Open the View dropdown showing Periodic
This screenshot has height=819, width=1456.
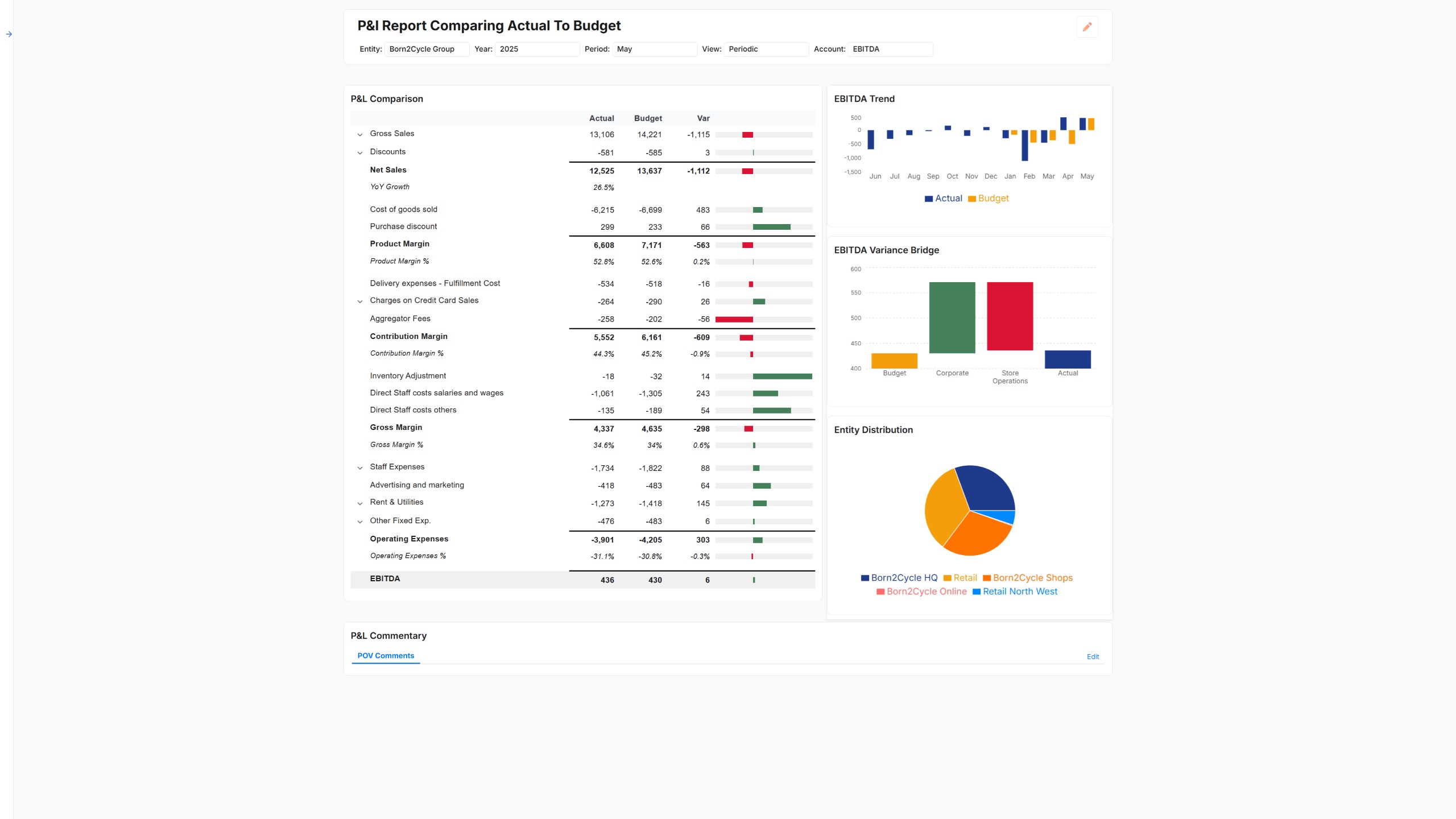(766, 49)
